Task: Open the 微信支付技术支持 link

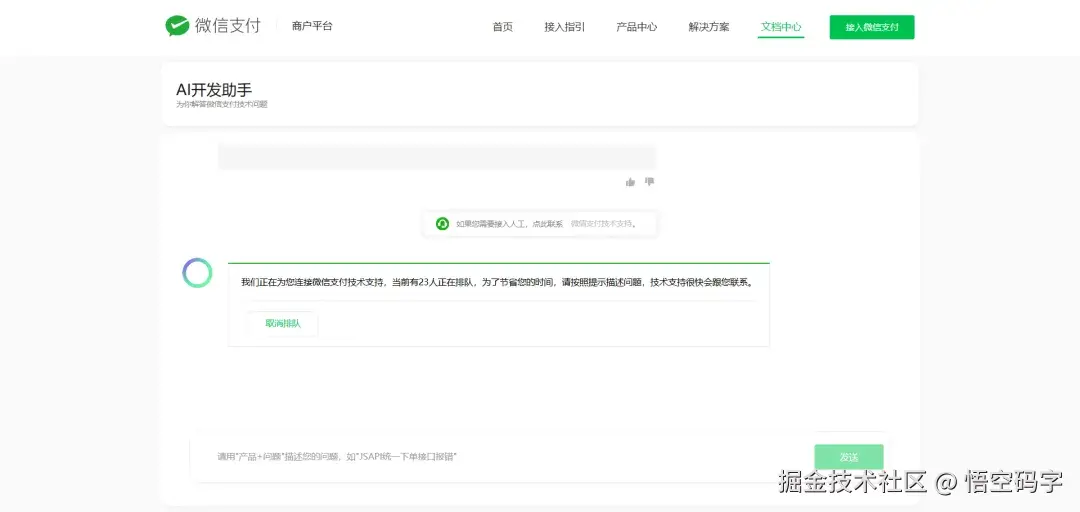Action: click(603, 224)
